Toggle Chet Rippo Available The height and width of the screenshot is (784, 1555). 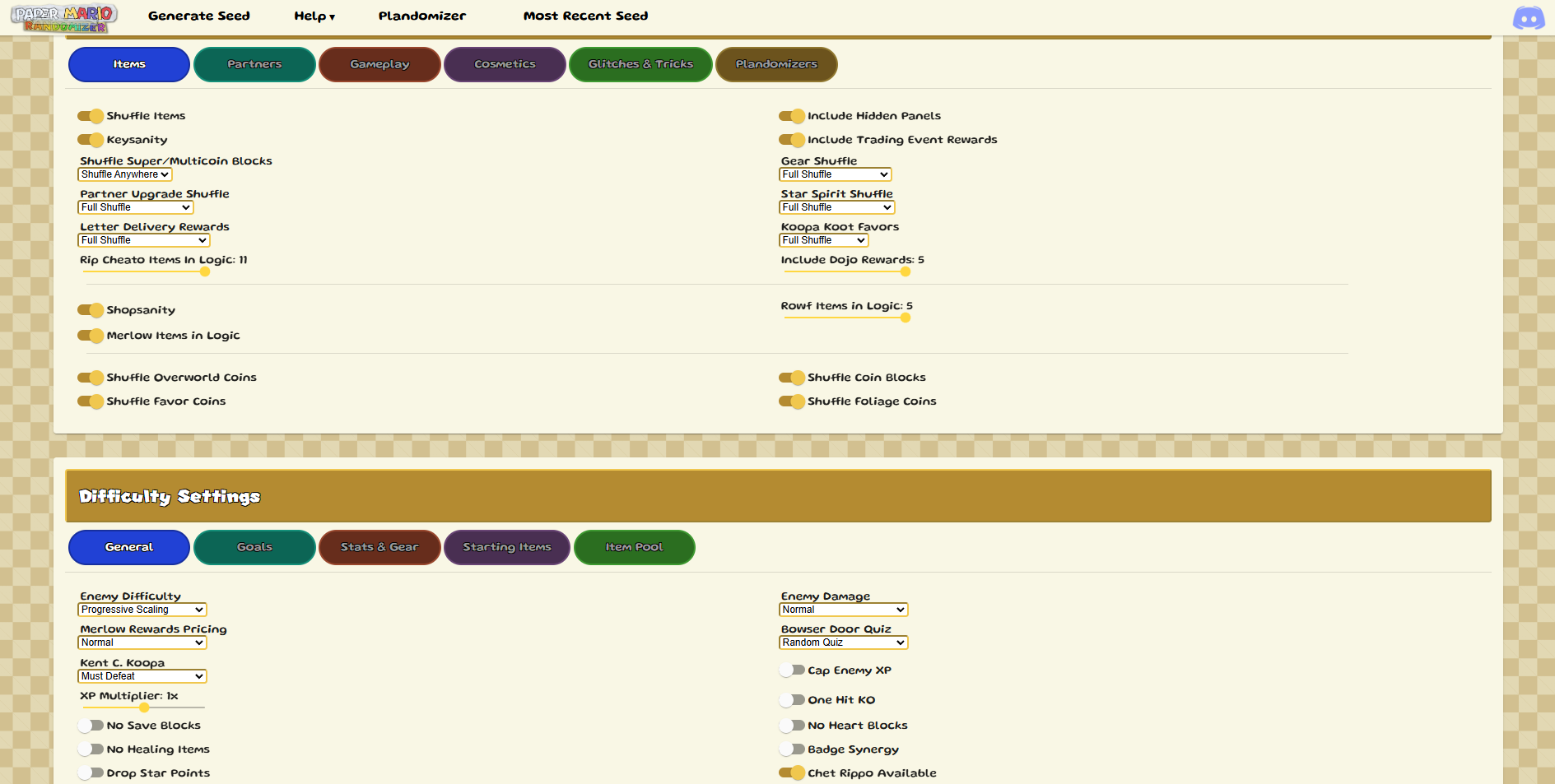[x=792, y=773]
